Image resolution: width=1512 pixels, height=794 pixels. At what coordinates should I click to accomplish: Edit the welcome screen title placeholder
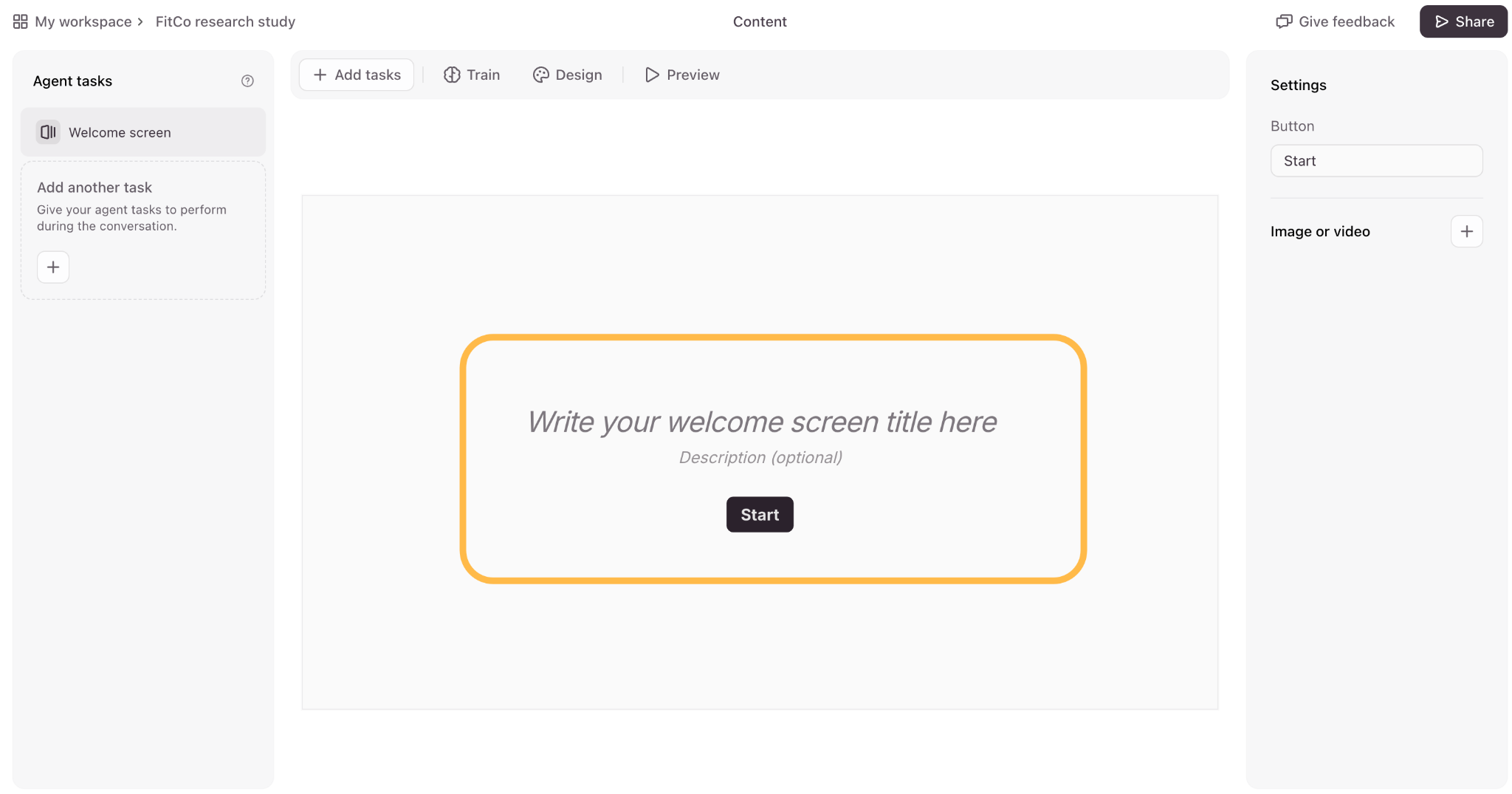(x=762, y=422)
